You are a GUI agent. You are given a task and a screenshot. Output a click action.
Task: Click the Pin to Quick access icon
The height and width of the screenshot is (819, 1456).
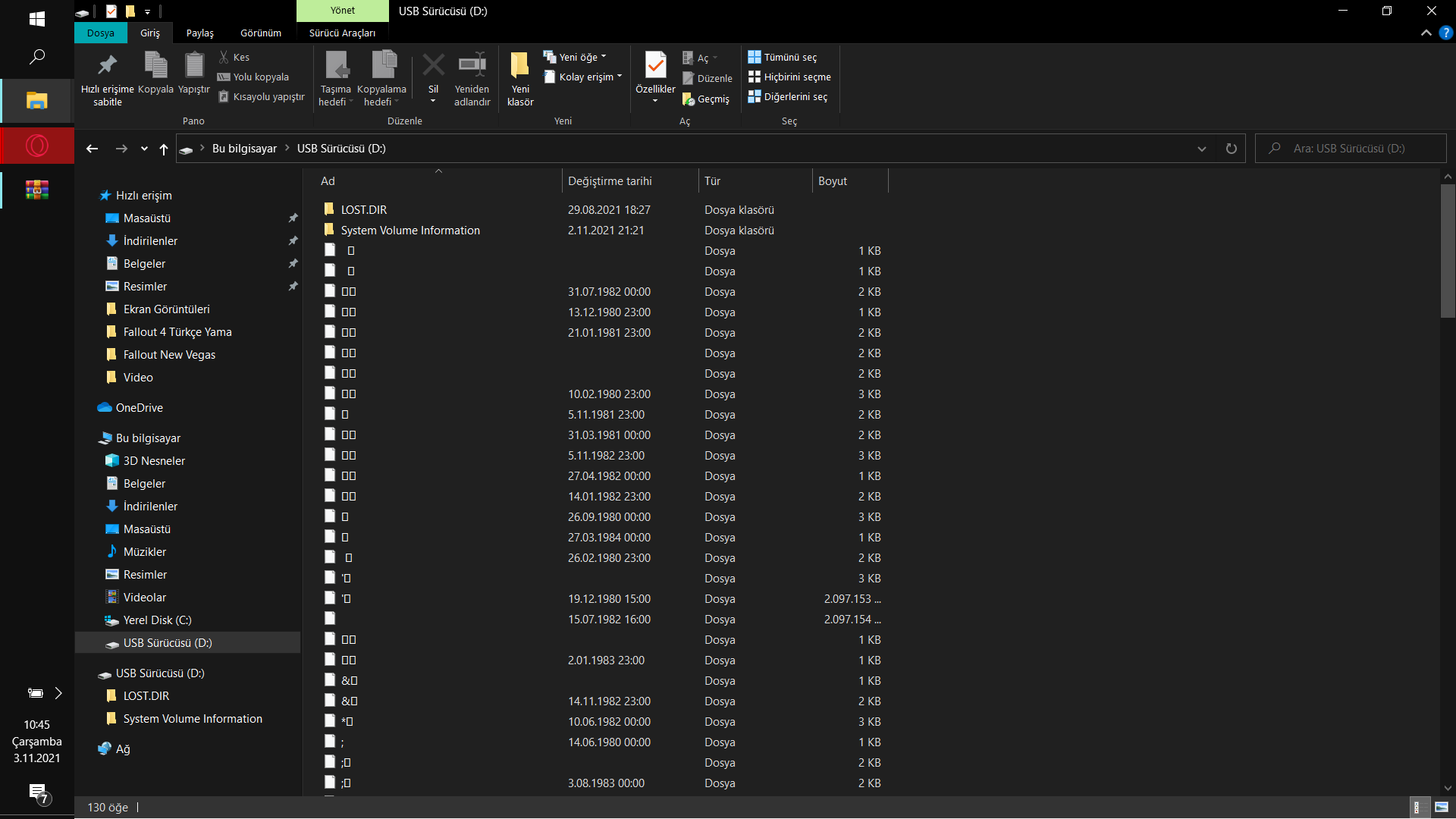tap(108, 66)
